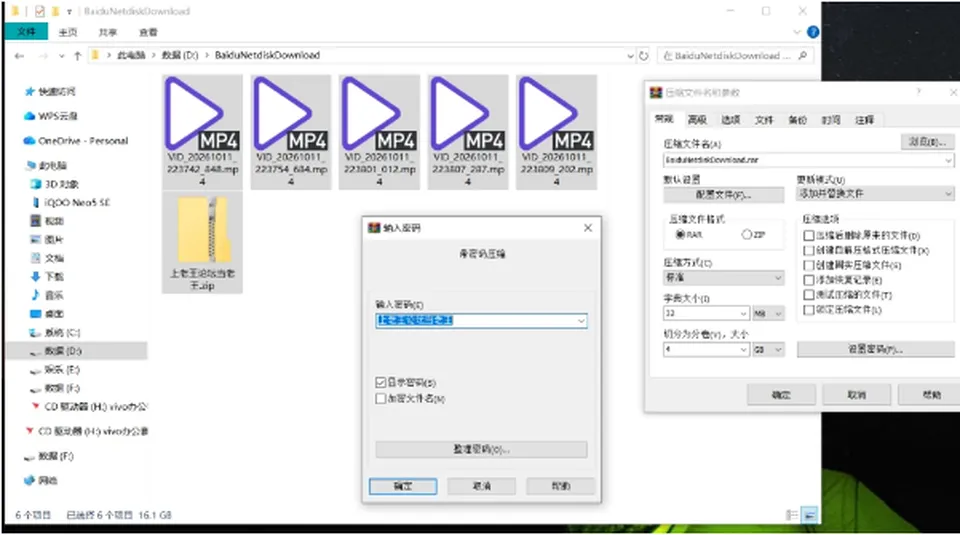Open recent locations dropdown beside navigation arrows
Screen dimensions: 960x535
pyautogui.click(x=61, y=56)
